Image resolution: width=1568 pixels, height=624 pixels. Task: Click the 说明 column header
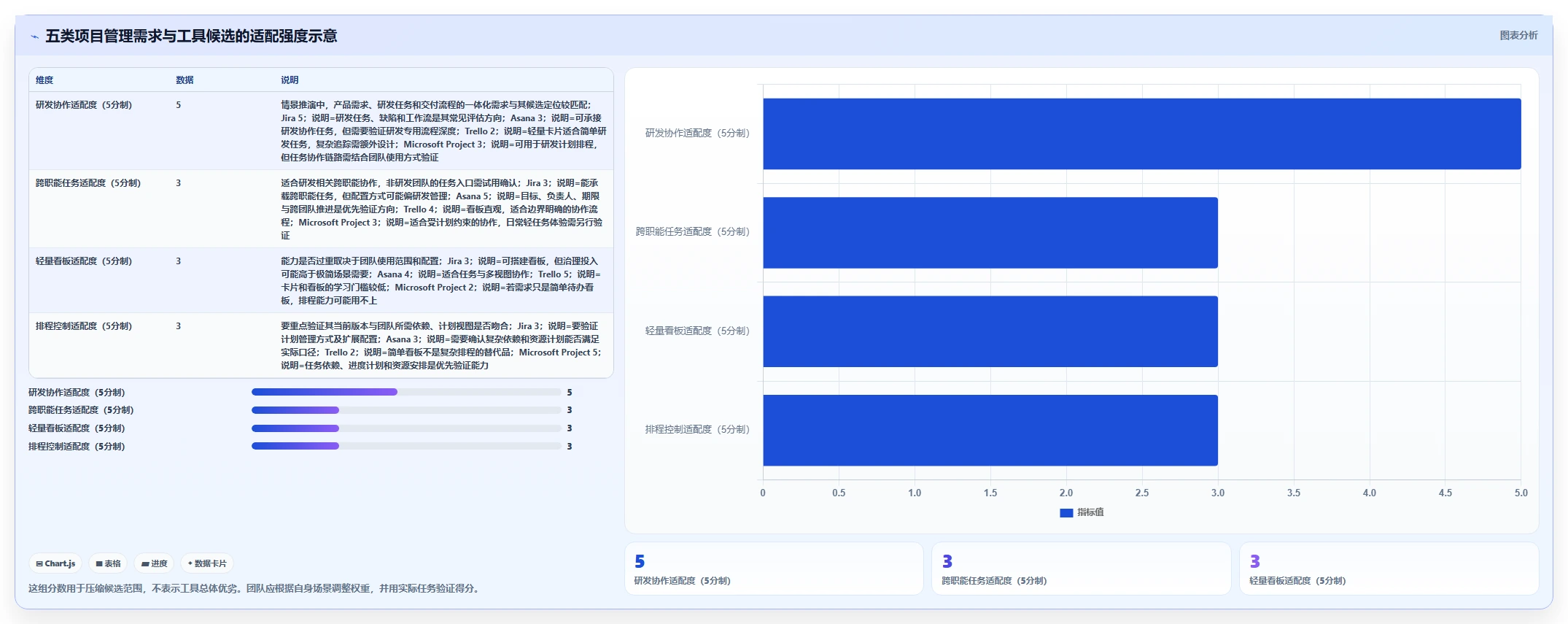pyautogui.click(x=290, y=80)
